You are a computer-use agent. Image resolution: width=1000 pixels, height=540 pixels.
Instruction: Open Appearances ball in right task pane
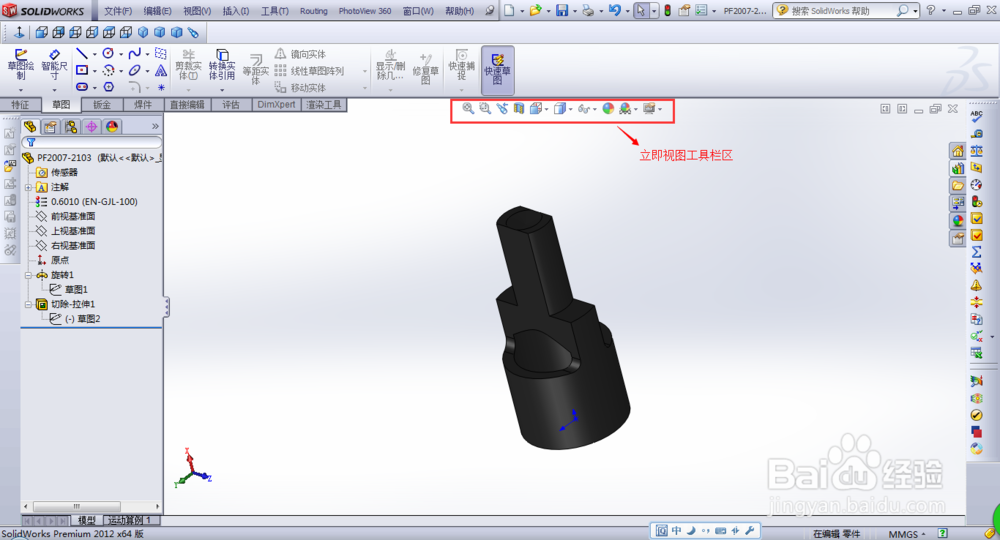coord(957,221)
